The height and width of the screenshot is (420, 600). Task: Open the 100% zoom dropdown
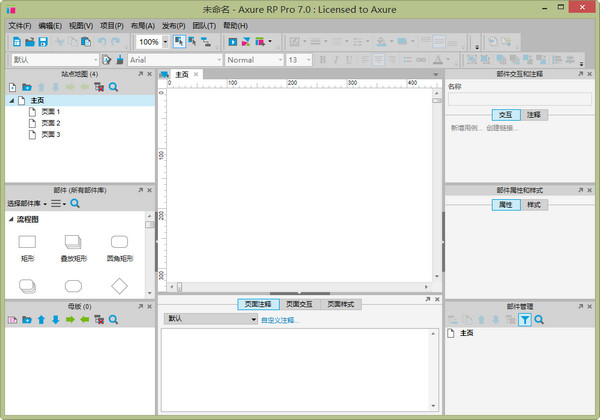click(165, 42)
